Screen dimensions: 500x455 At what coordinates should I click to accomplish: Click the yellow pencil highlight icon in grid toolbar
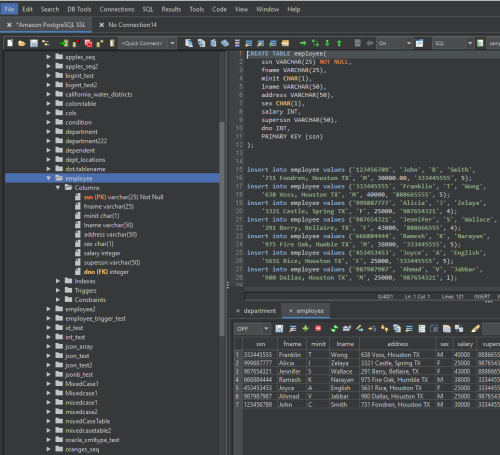point(476,329)
